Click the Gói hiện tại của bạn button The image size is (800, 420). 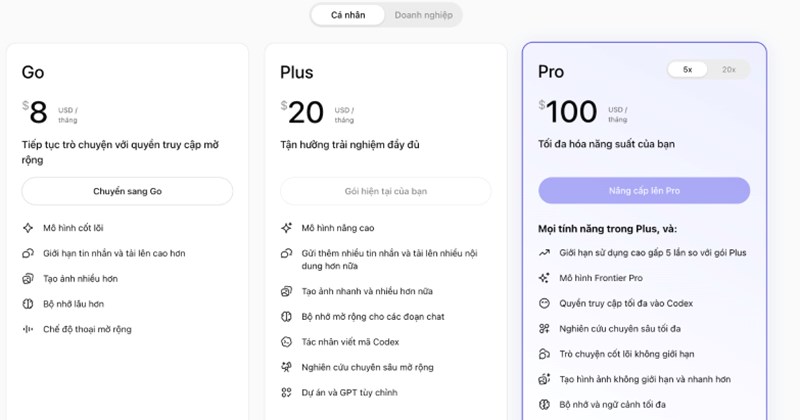click(385, 191)
